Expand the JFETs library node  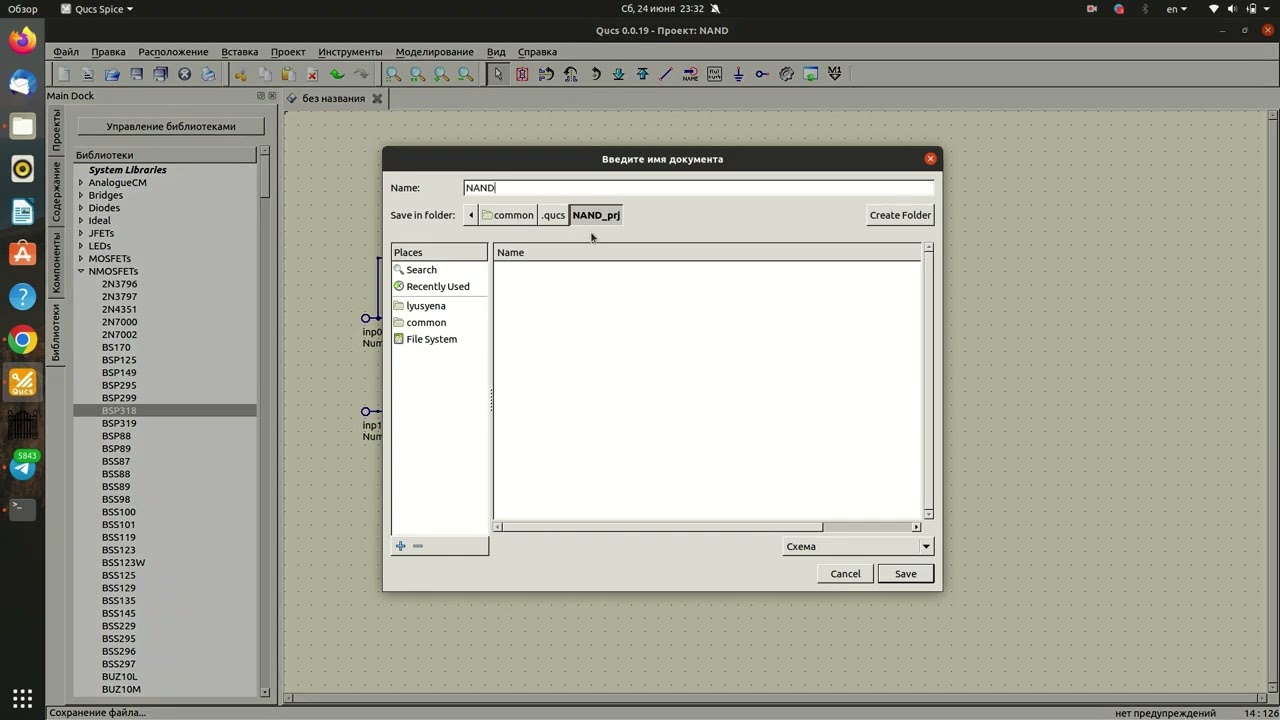click(81, 233)
